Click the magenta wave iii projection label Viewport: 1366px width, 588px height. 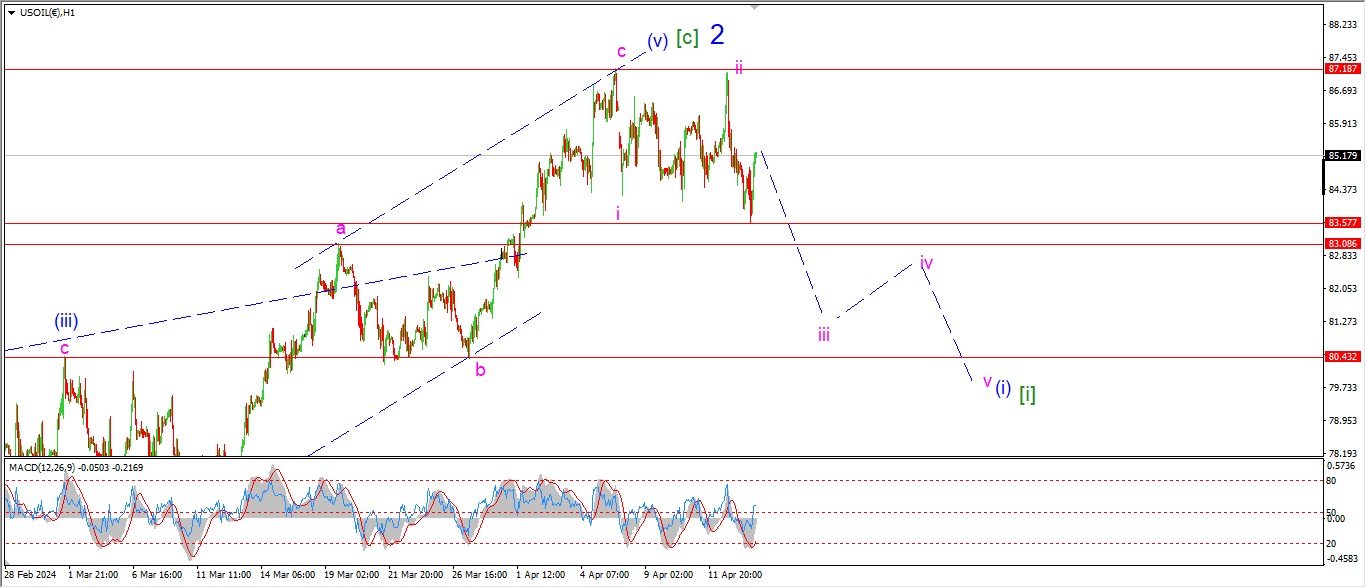click(823, 334)
